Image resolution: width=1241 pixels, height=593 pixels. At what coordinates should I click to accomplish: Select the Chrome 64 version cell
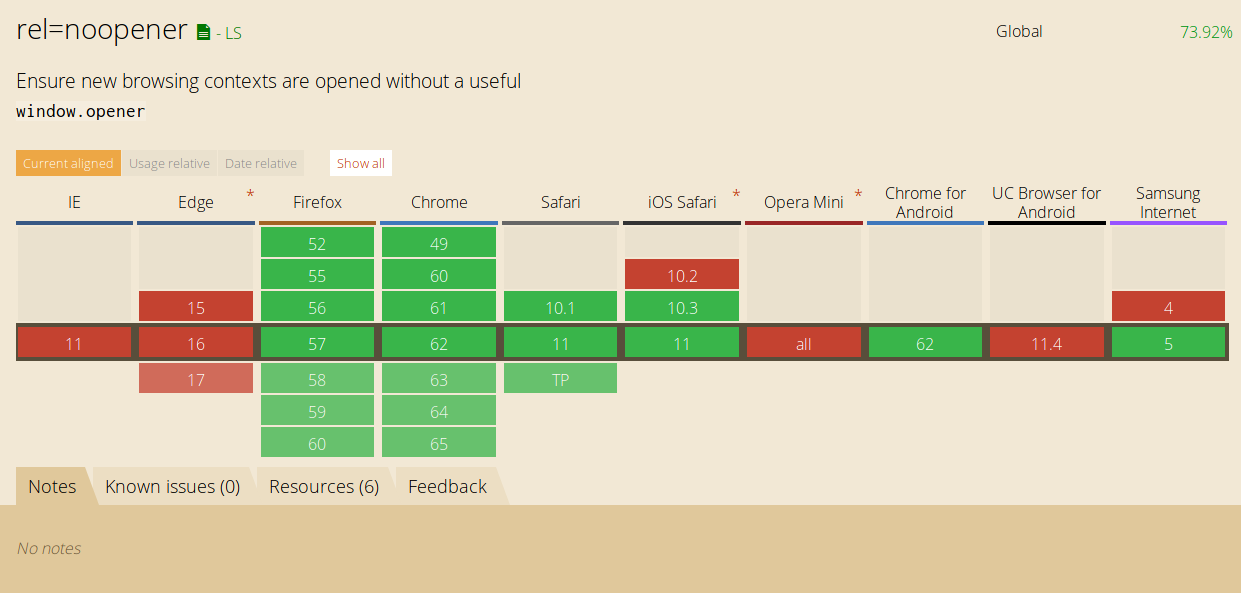pos(439,411)
